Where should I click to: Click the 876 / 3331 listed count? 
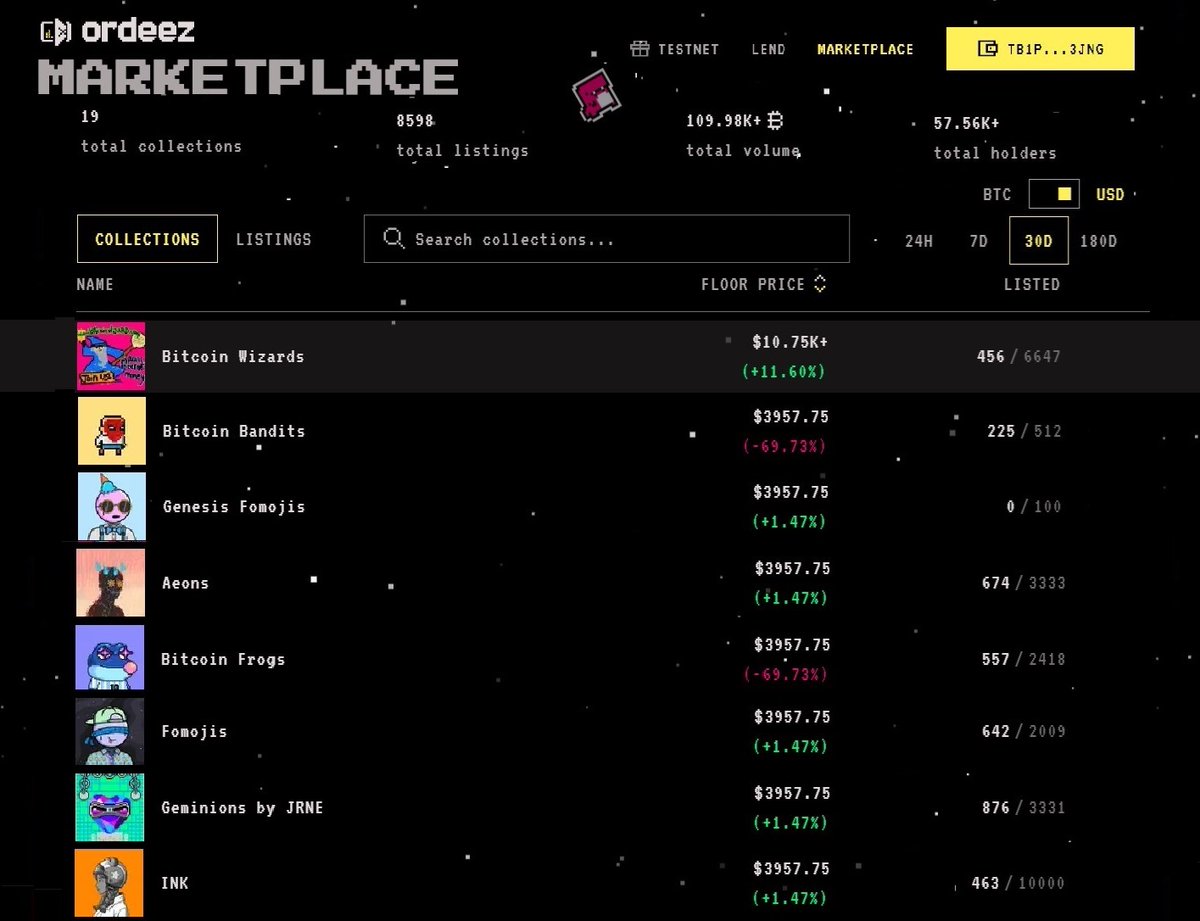(1024, 808)
